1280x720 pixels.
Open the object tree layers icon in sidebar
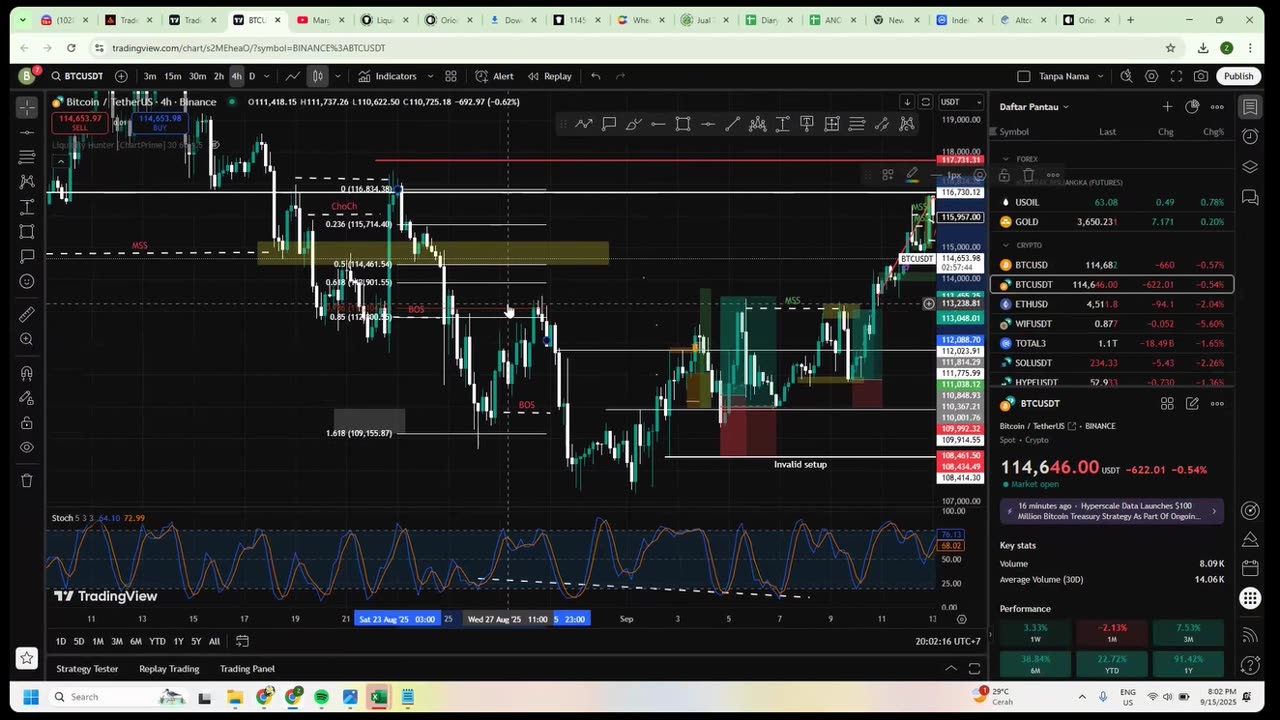[x=1250, y=167]
